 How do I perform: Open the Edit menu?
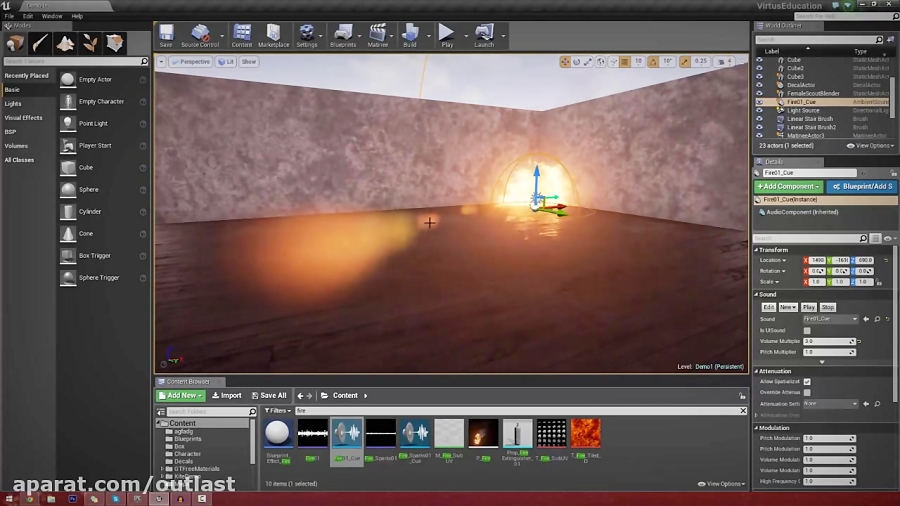click(x=28, y=16)
